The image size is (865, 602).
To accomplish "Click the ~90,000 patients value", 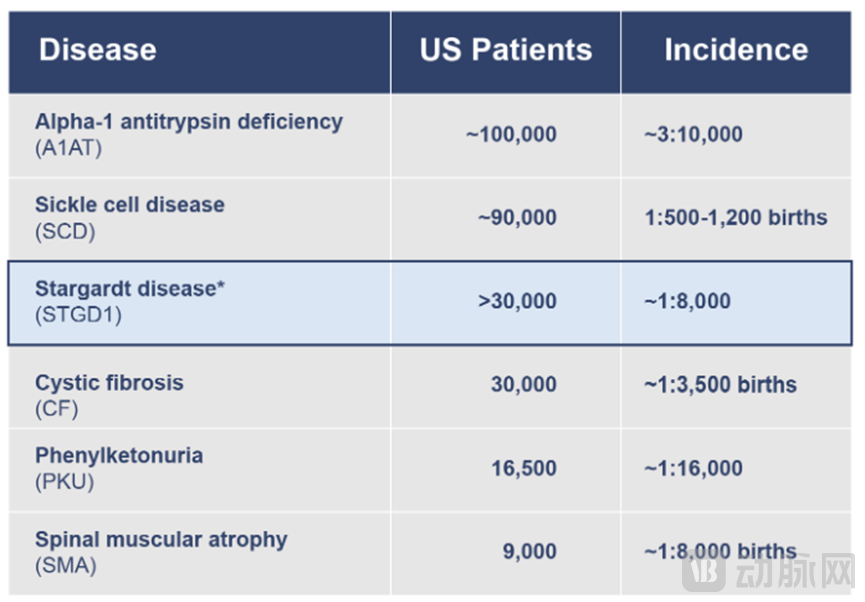I will pos(517,217).
